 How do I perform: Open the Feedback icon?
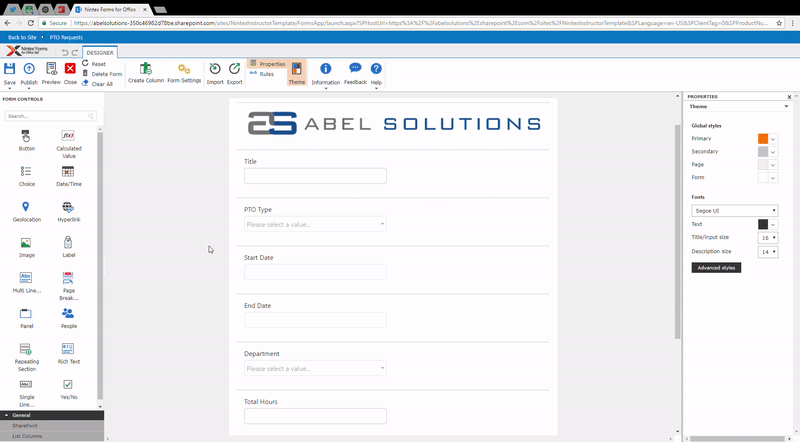[x=355, y=68]
